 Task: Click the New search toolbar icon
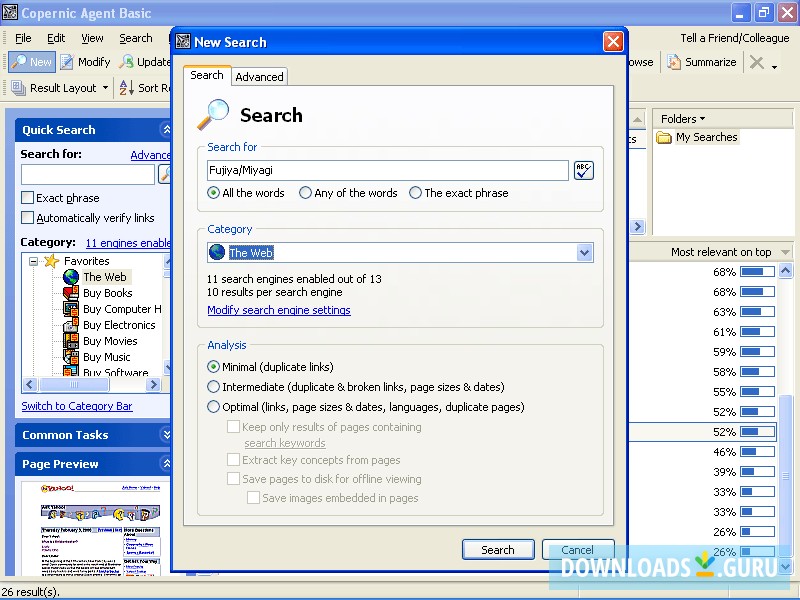[19, 62]
